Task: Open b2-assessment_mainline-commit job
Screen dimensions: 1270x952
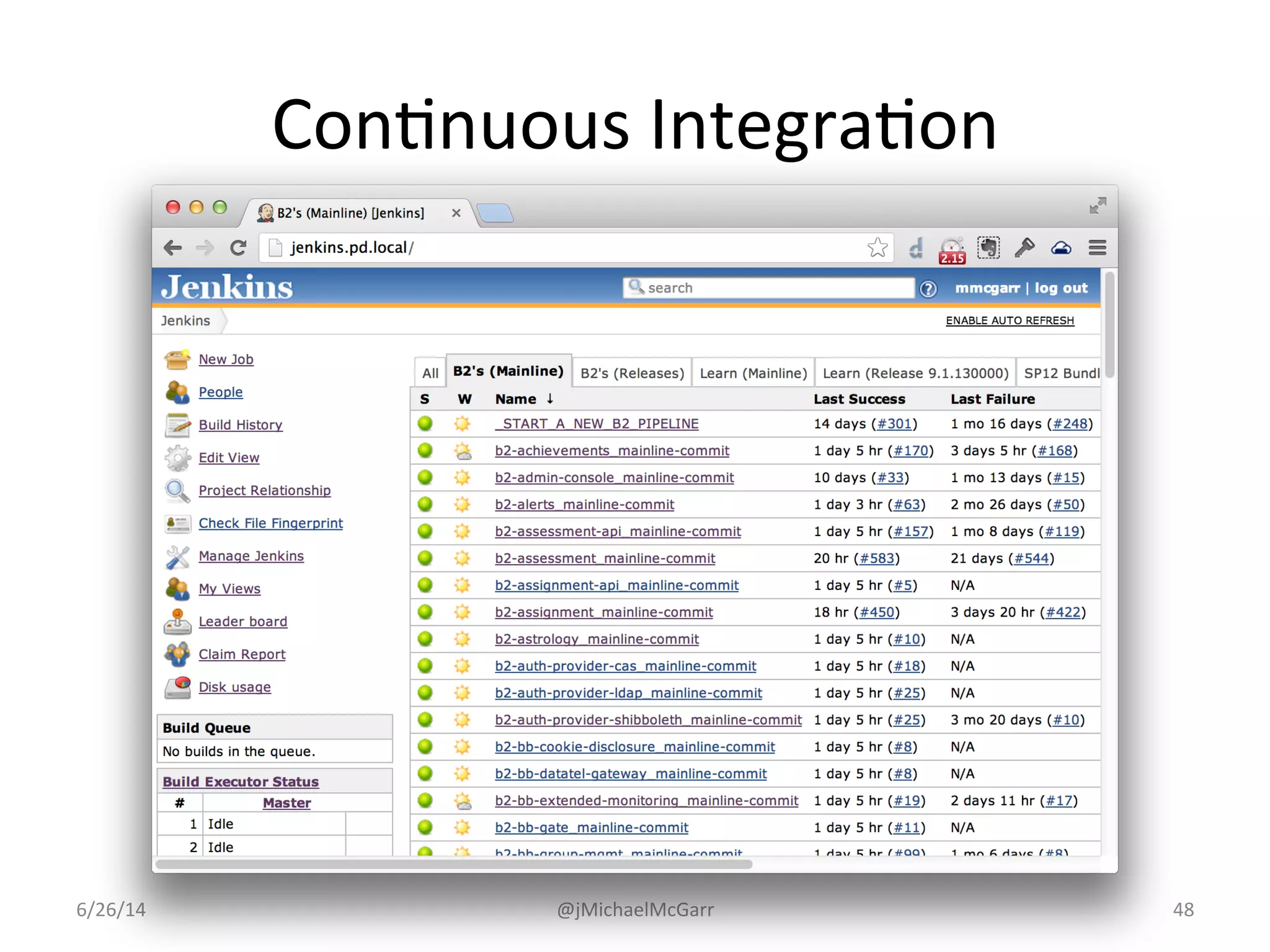Action: (x=605, y=558)
